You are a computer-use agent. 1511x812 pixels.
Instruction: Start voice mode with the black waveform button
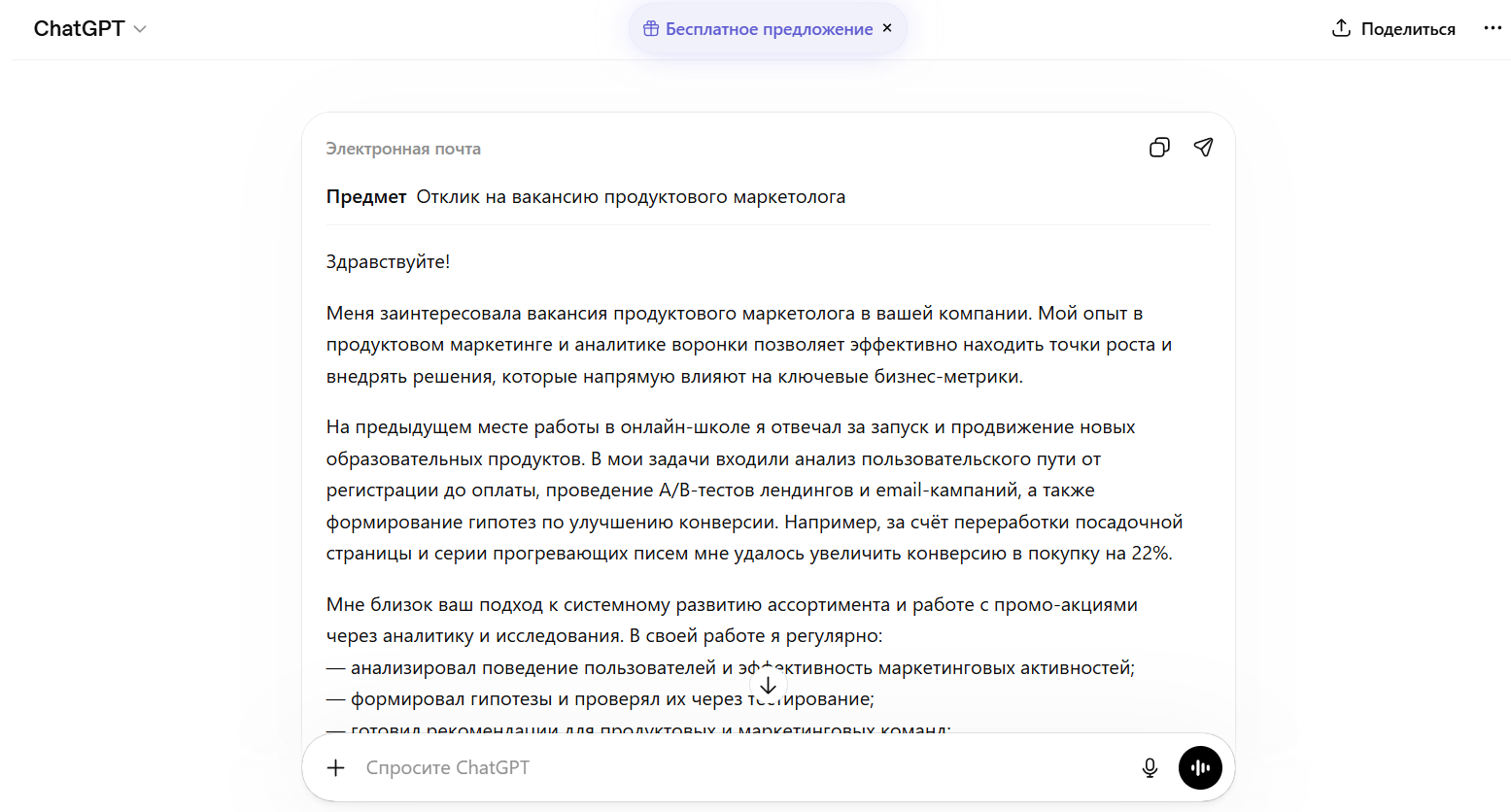1200,768
